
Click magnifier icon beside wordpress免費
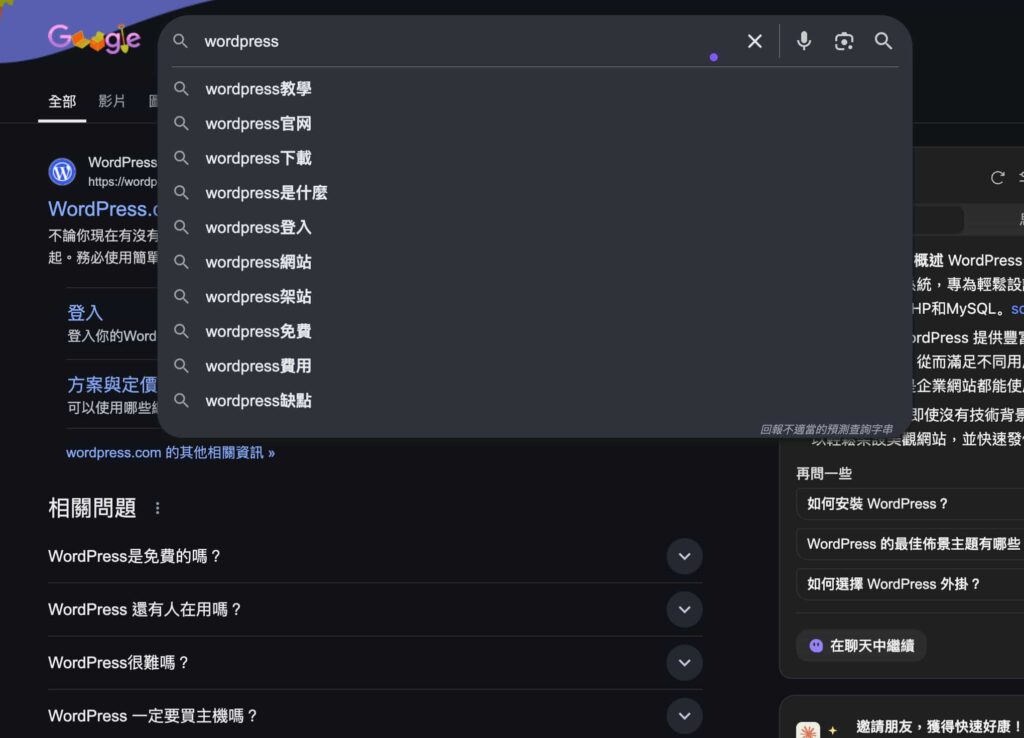pyautogui.click(x=181, y=330)
